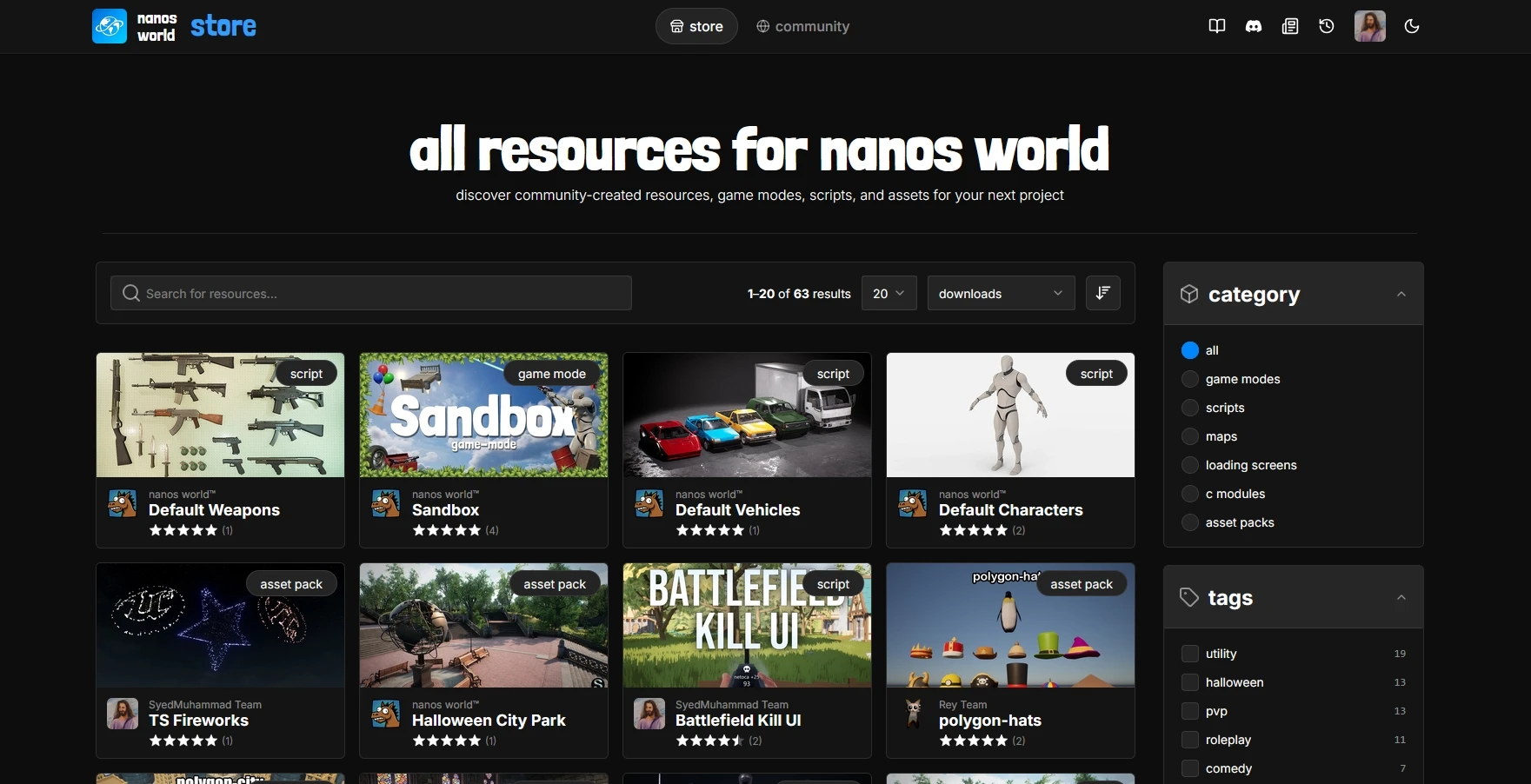This screenshot has height=784, width=1531.
Task: Open the Default Vehicles title link
Action: pos(737,510)
